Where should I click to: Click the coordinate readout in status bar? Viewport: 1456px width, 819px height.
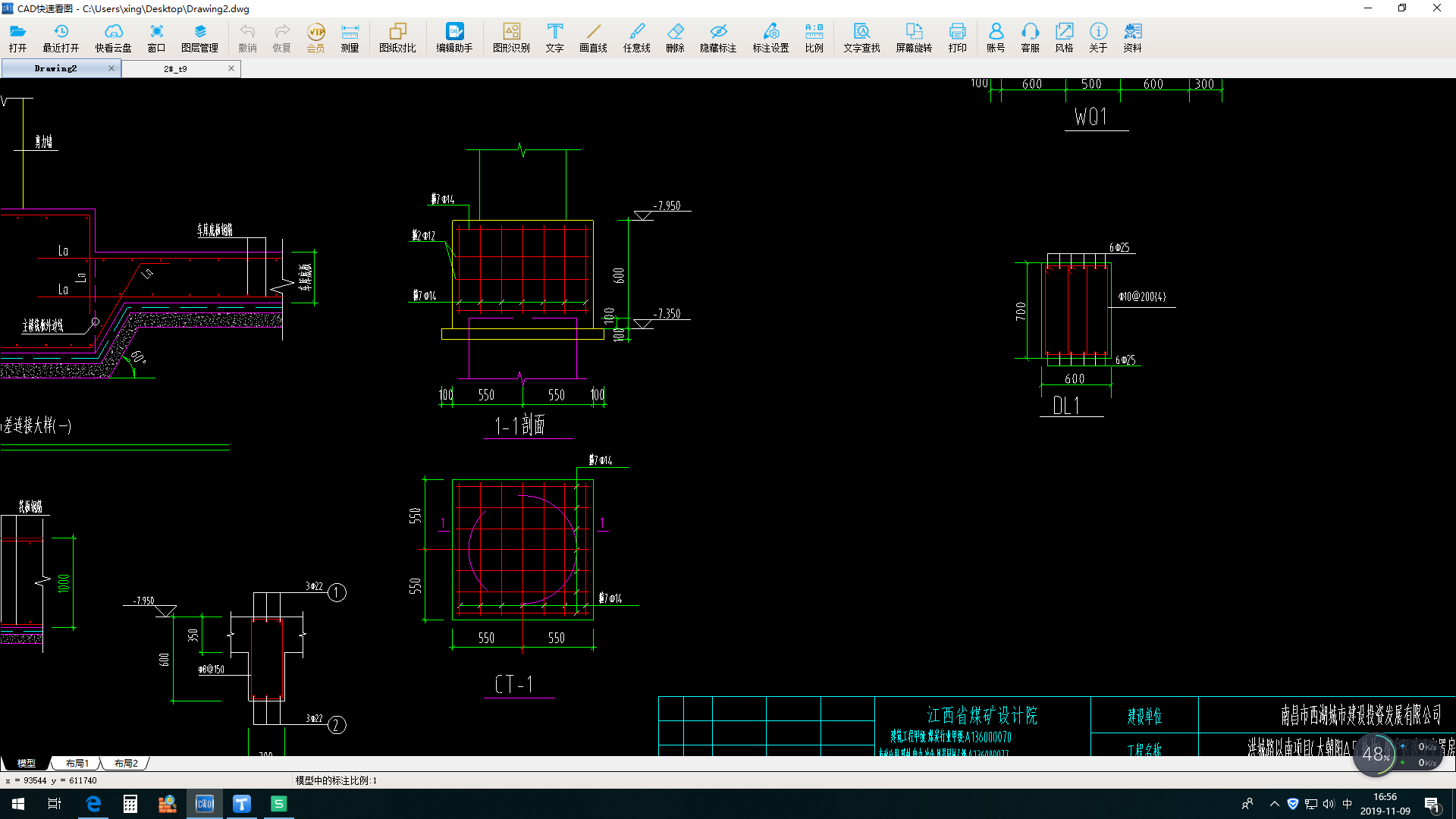coord(51,780)
